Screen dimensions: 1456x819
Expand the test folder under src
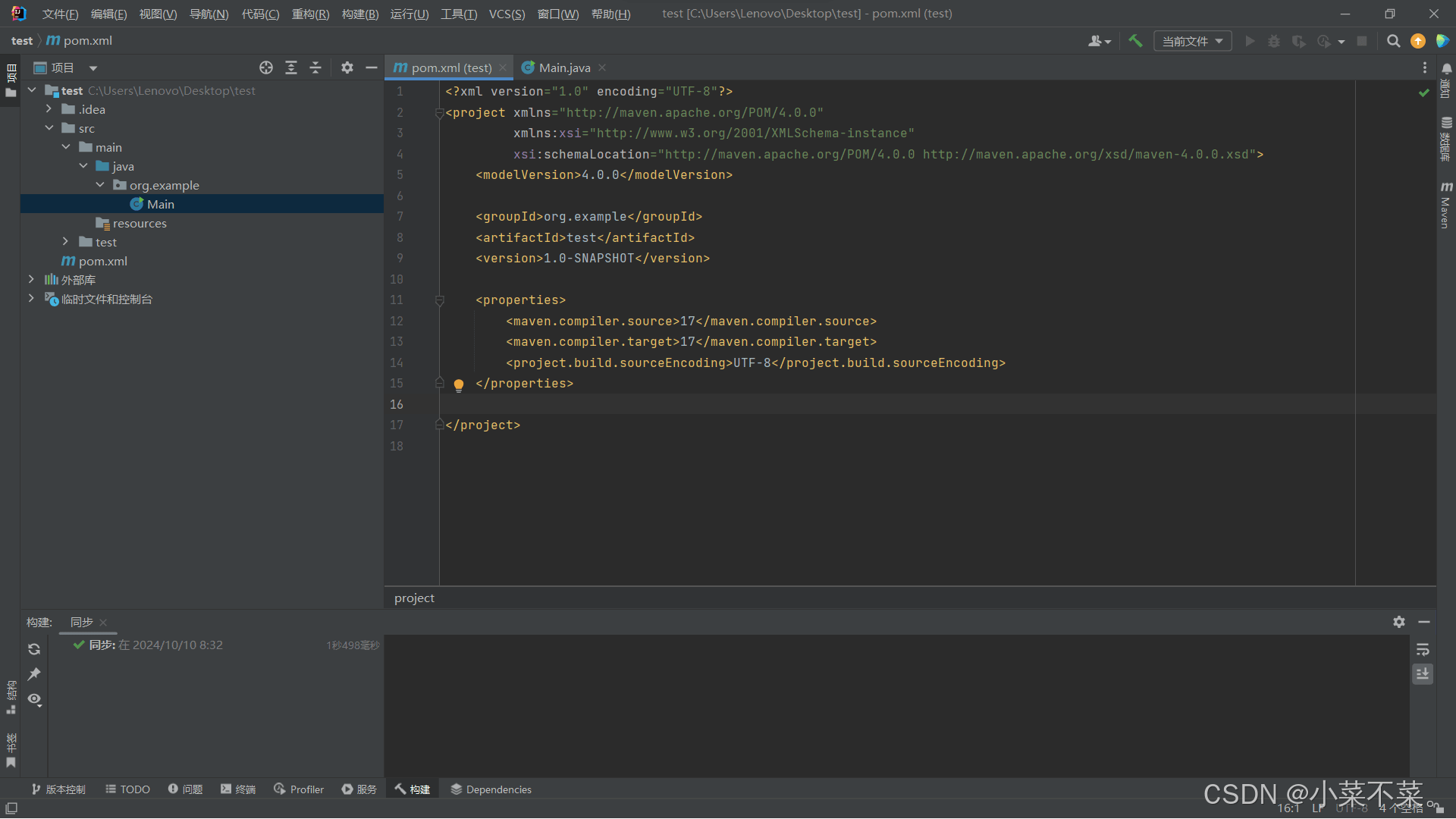click(66, 242)
